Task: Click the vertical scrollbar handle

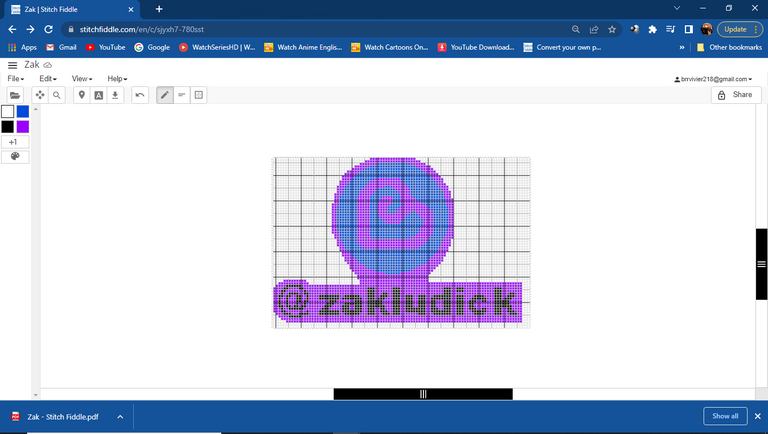Action: (x=762, y=264)
